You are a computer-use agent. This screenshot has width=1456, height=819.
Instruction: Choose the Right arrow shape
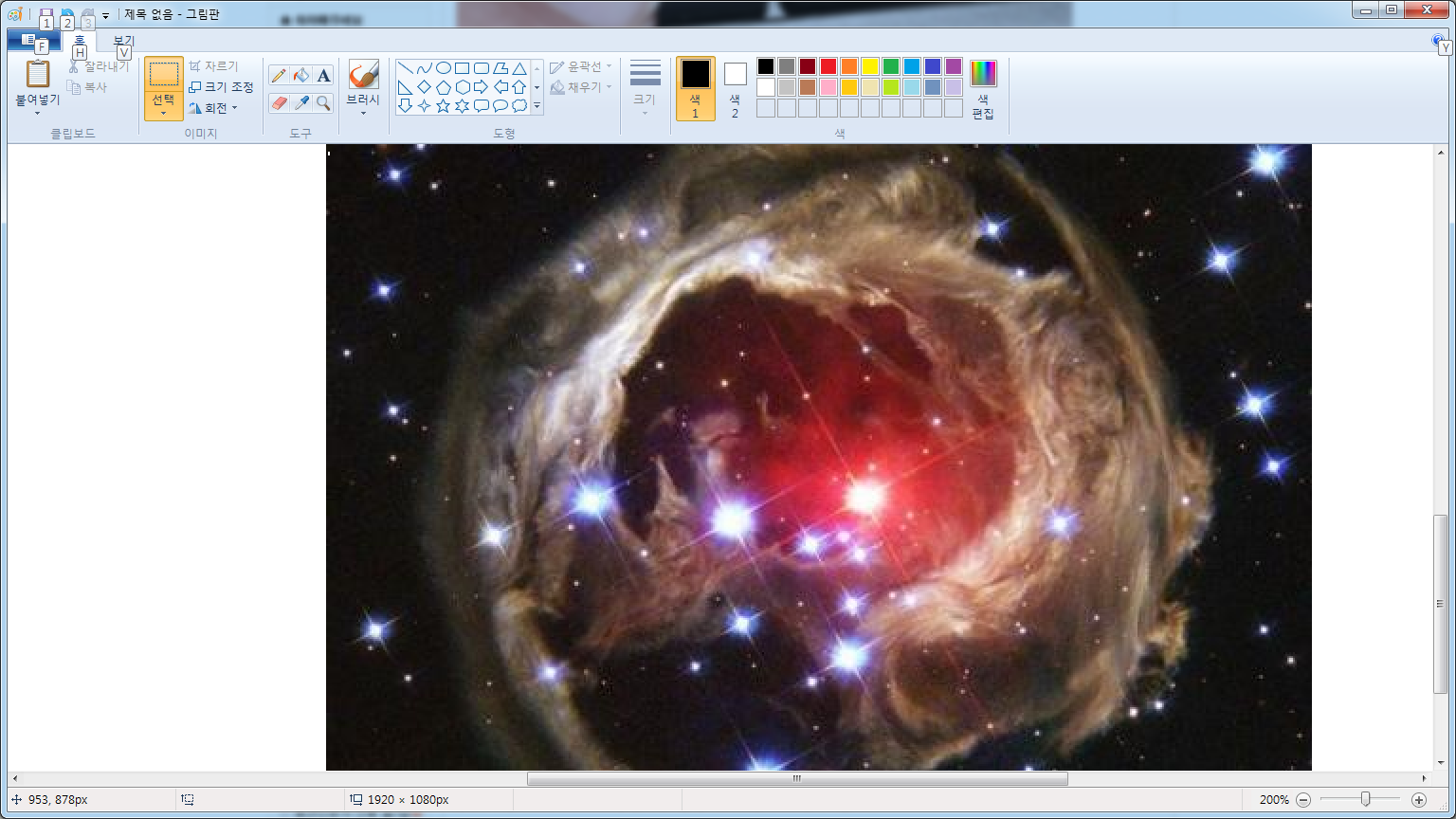coord(481,87)
